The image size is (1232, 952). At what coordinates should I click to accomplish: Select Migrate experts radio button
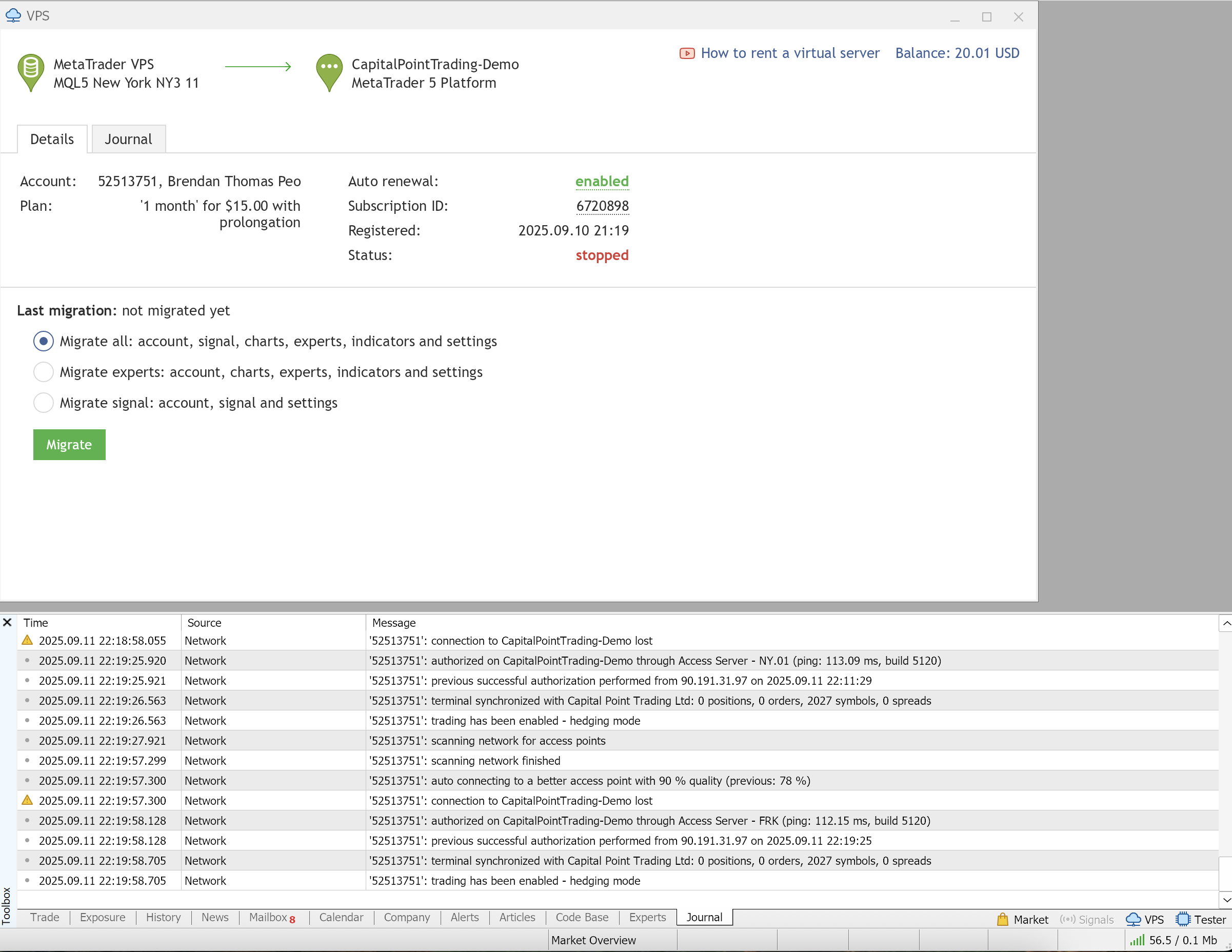coord(44,372)
